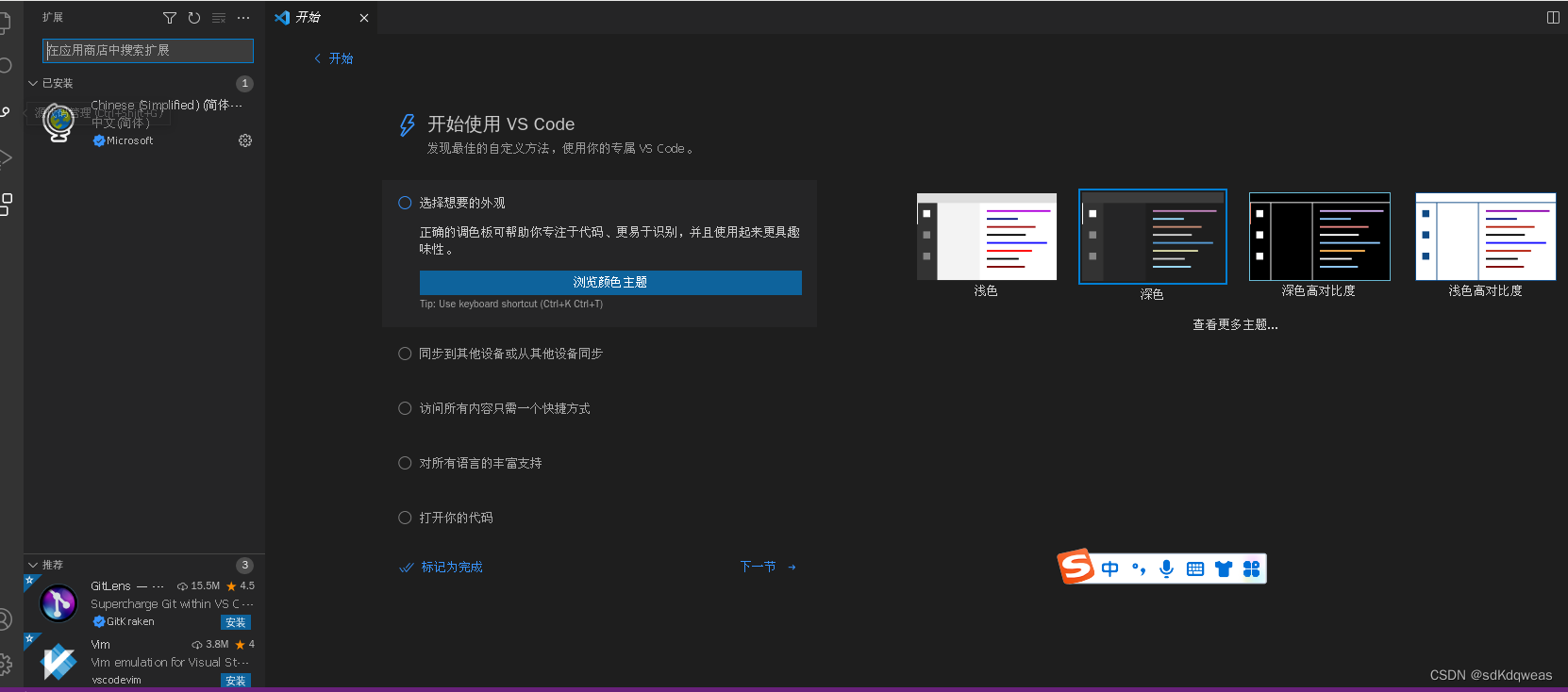Open Run and Debug activity icon
Screen dimensions: 1568x692
pos(5,157)
